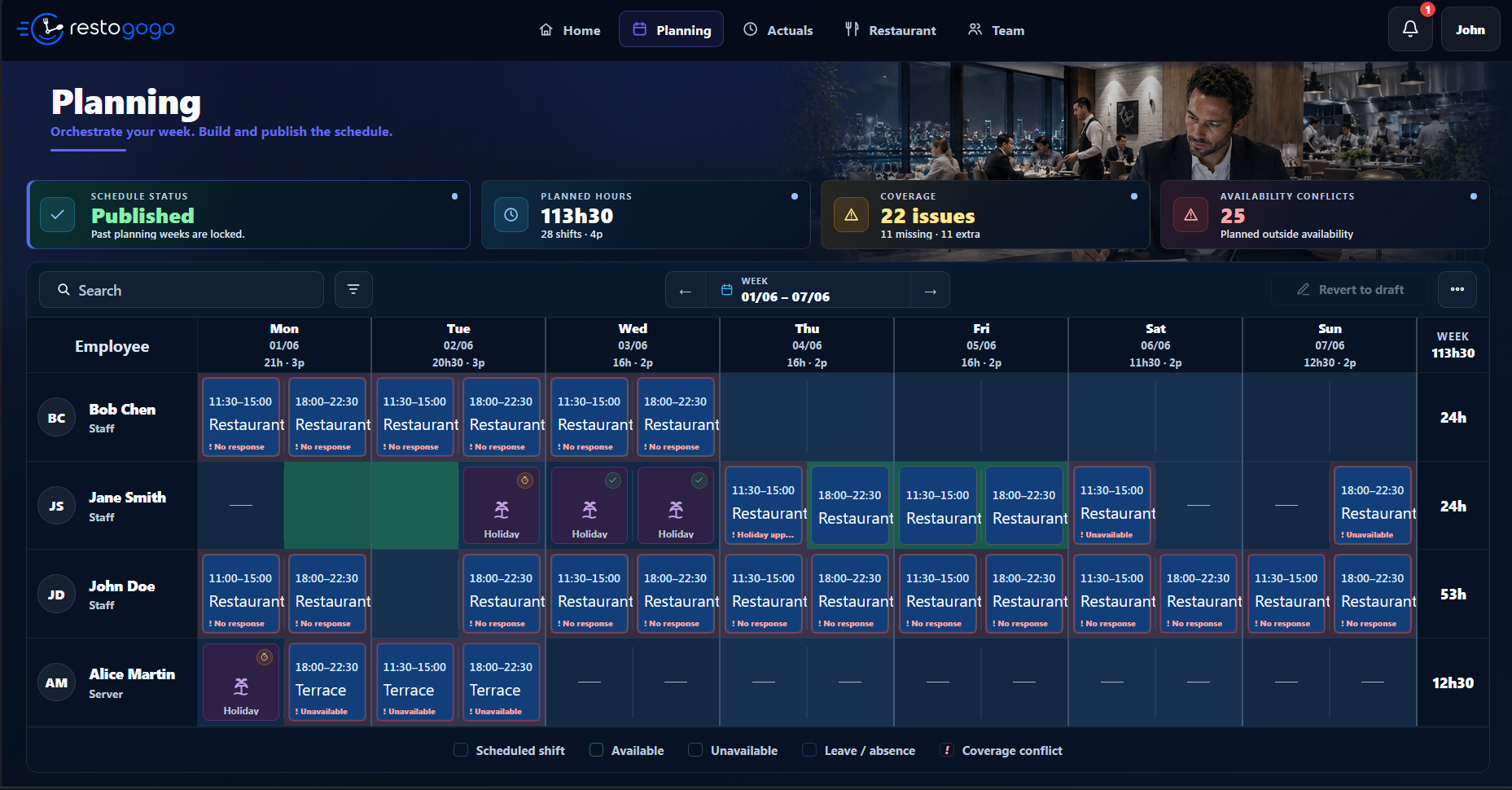The width and height of the screenshot is (1512, 790).
Task: Toggle the Coverage conflict legend checkbox
Action: pos(947,750)
